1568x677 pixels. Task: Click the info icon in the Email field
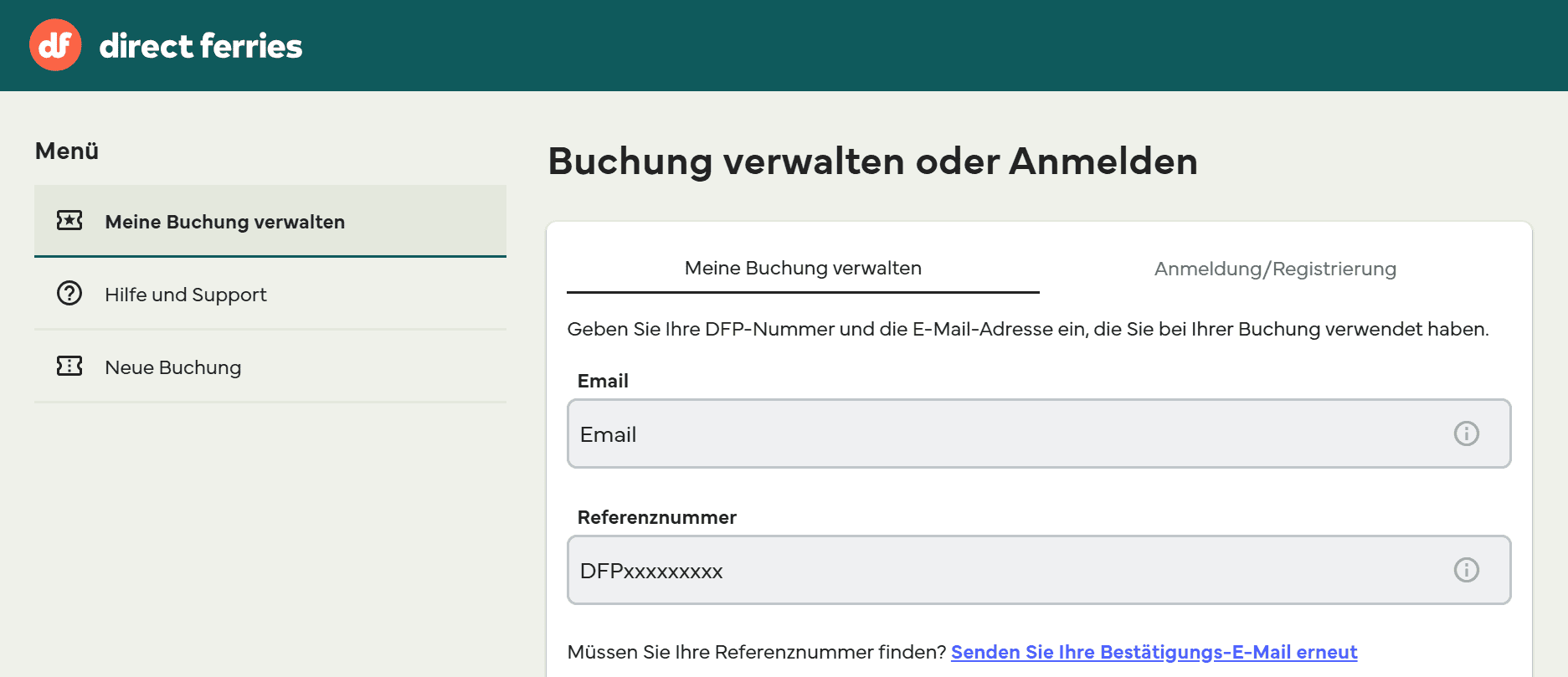click(x=1466, y=433)
